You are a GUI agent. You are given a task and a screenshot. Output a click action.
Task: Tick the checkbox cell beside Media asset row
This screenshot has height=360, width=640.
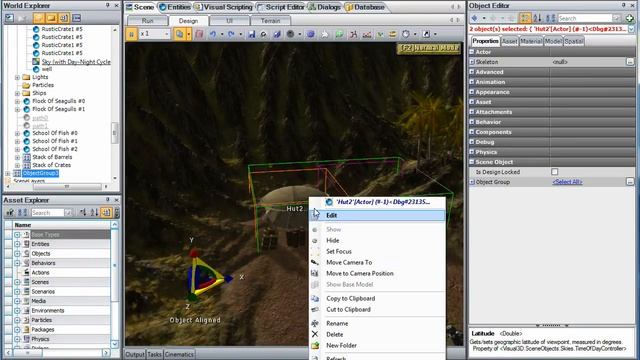point(8,301)
